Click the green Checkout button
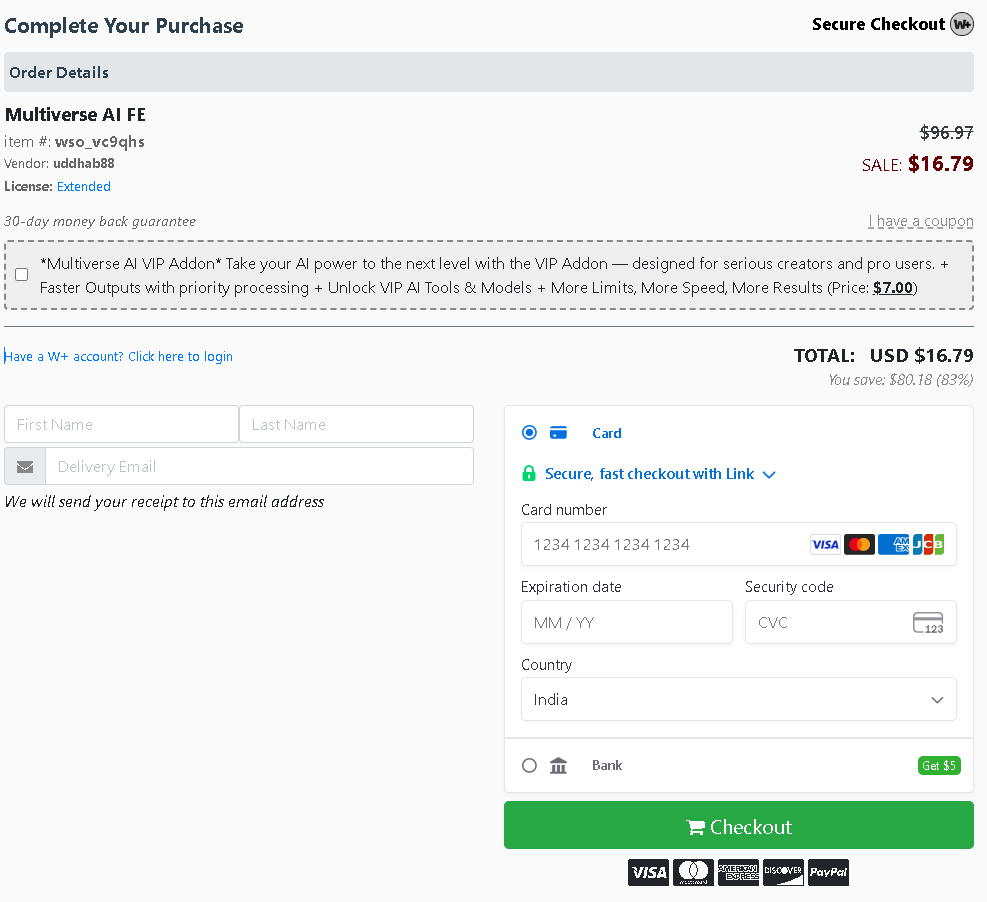987x902 pixels. tap(738, 826)
